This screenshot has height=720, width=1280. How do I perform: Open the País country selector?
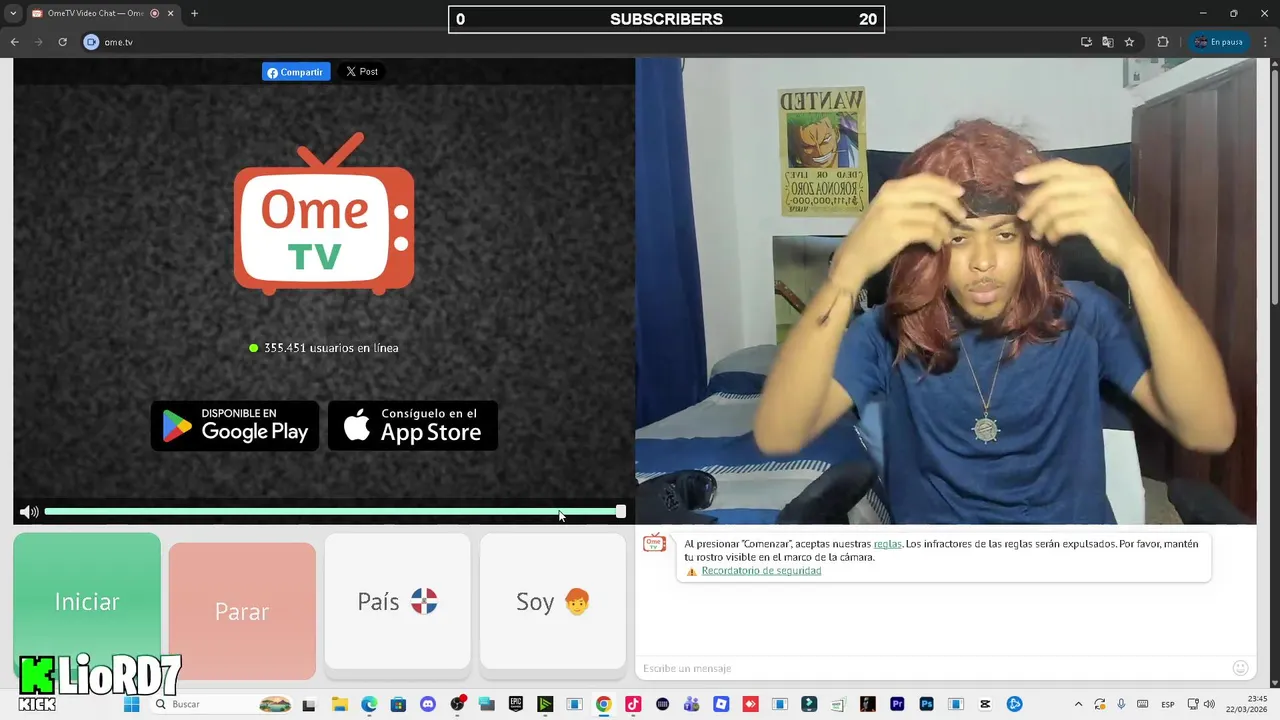pyautogui.click(x=397, y=601)
